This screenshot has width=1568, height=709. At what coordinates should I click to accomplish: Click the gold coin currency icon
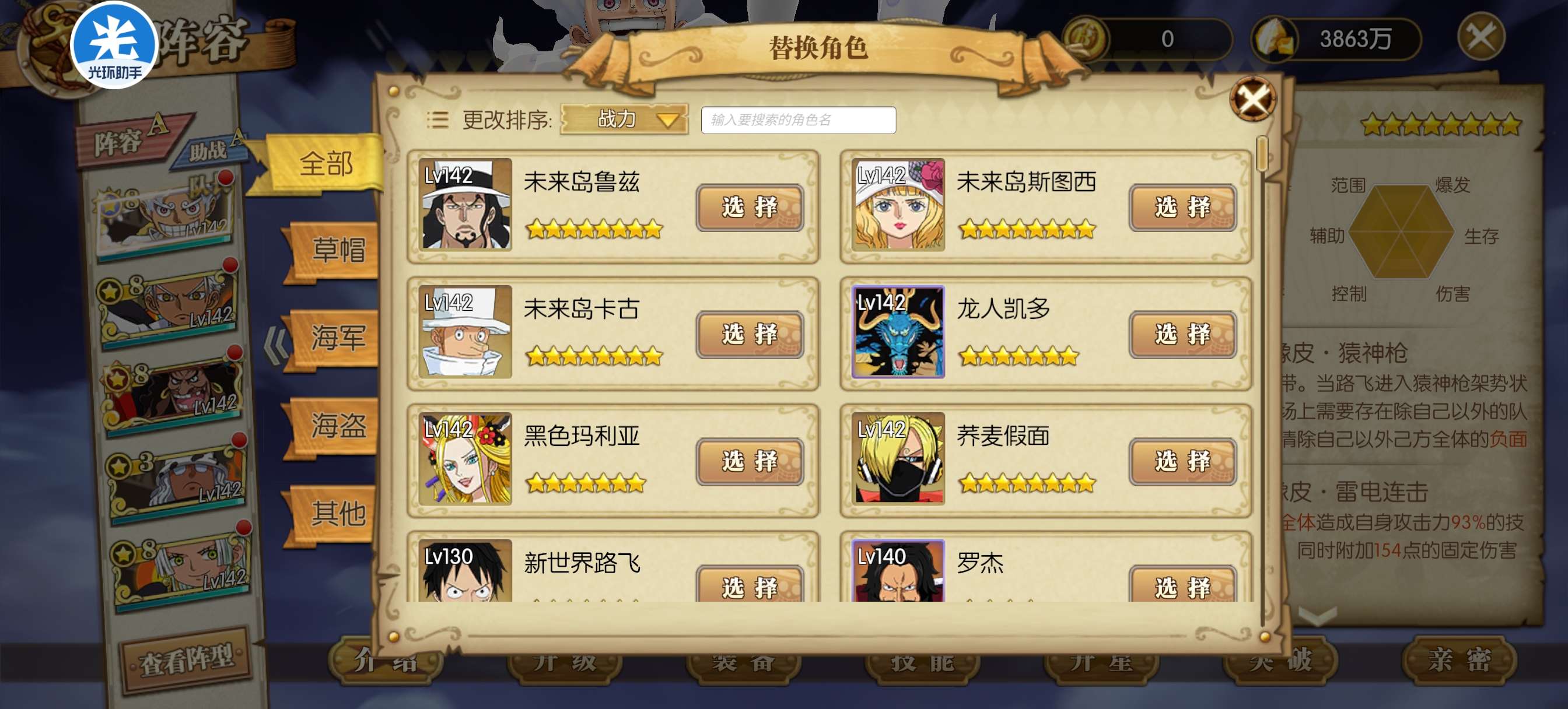1086,38
